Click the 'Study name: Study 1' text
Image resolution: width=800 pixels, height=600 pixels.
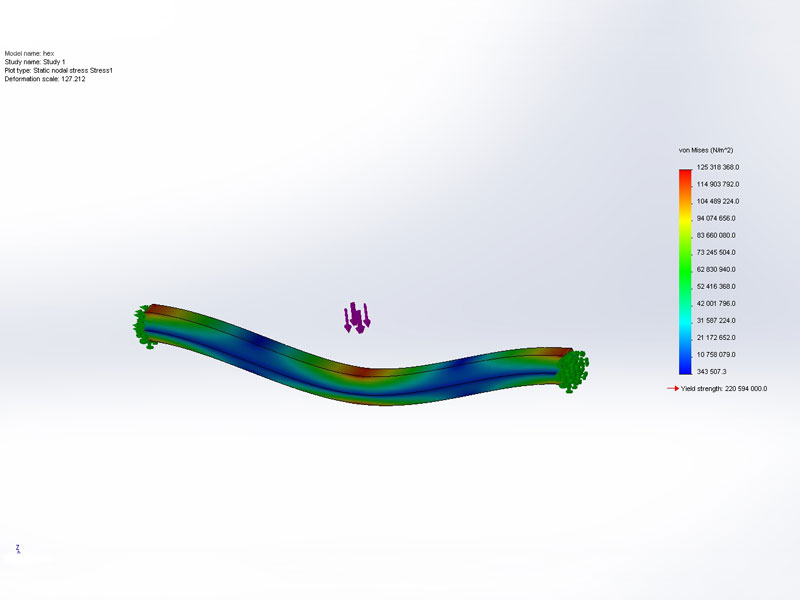pyautogui.click(x=35, y=62)
